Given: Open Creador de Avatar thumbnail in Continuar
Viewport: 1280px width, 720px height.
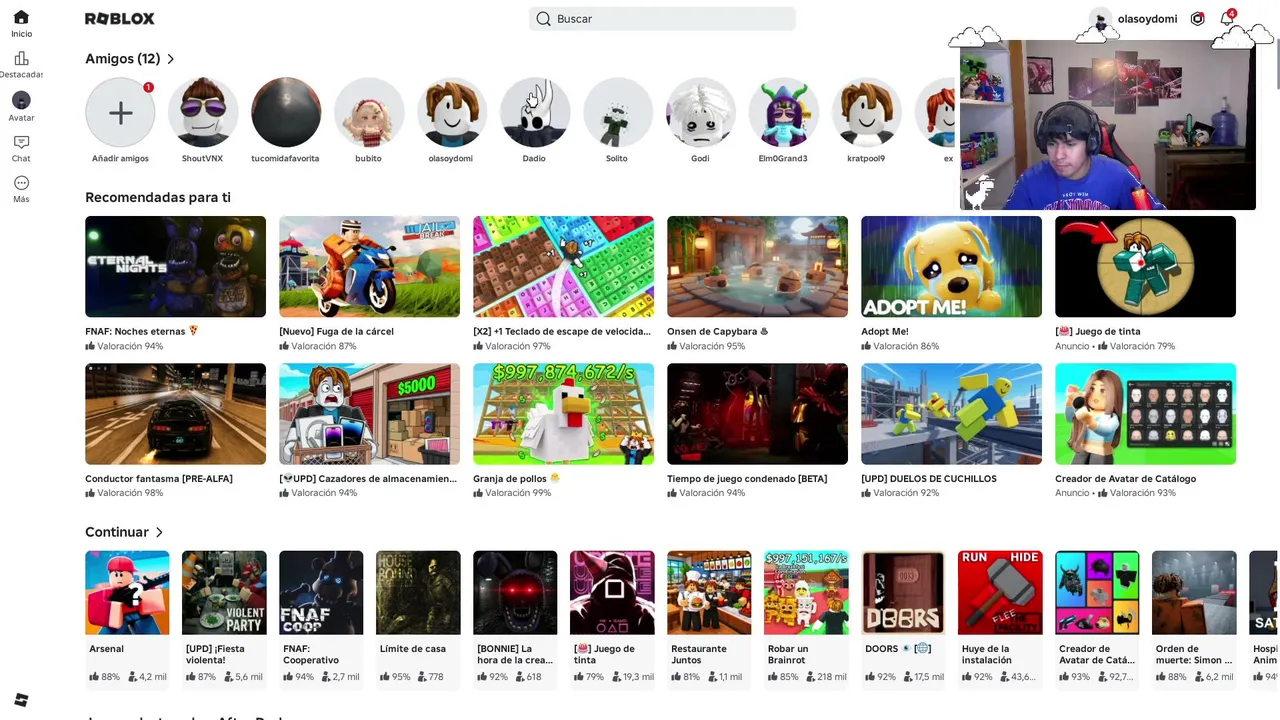Looking at the screenshot, I should (x=1097, y=592).
